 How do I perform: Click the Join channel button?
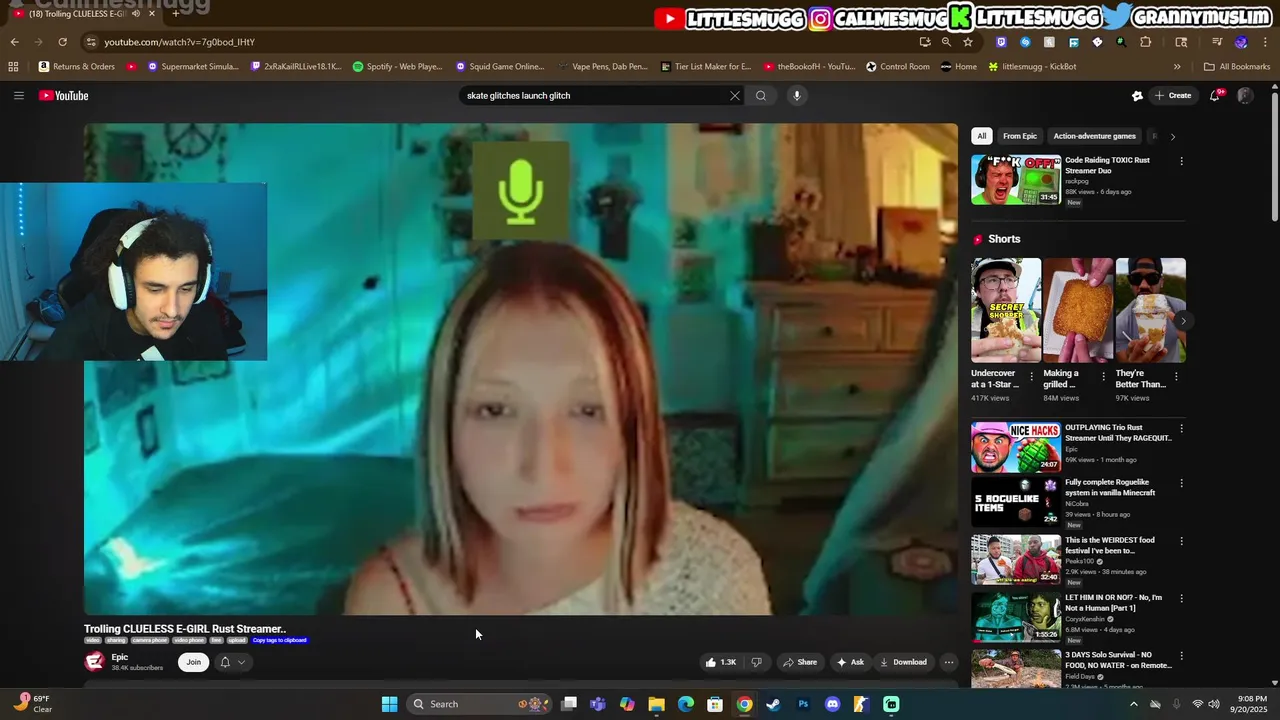coord(194,662)
